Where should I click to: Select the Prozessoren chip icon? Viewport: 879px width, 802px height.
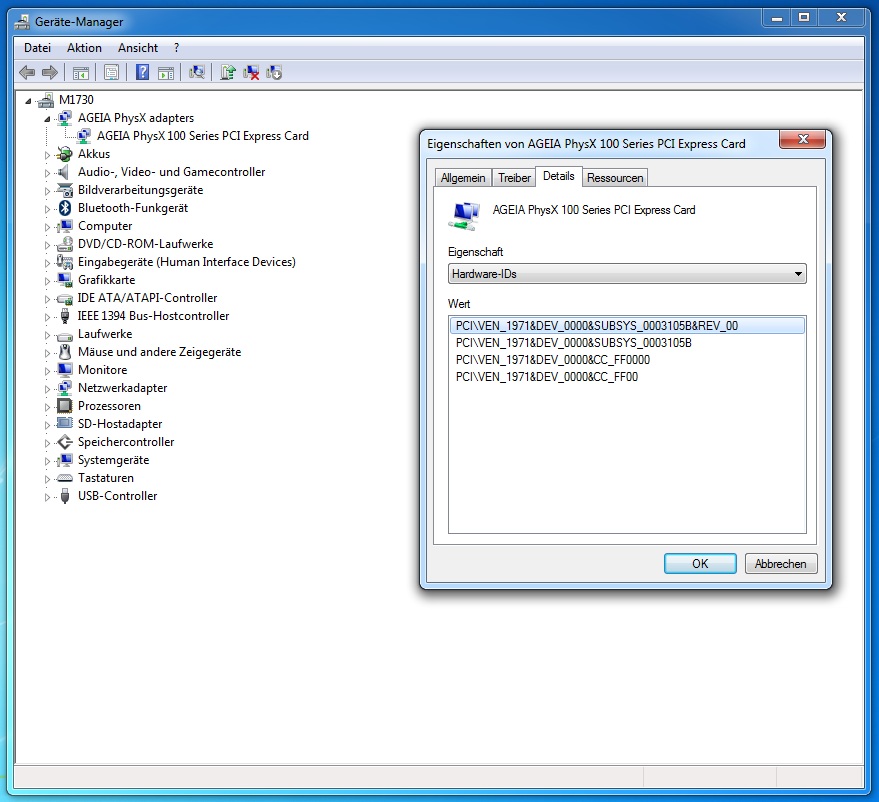click(x=65, y=406)
